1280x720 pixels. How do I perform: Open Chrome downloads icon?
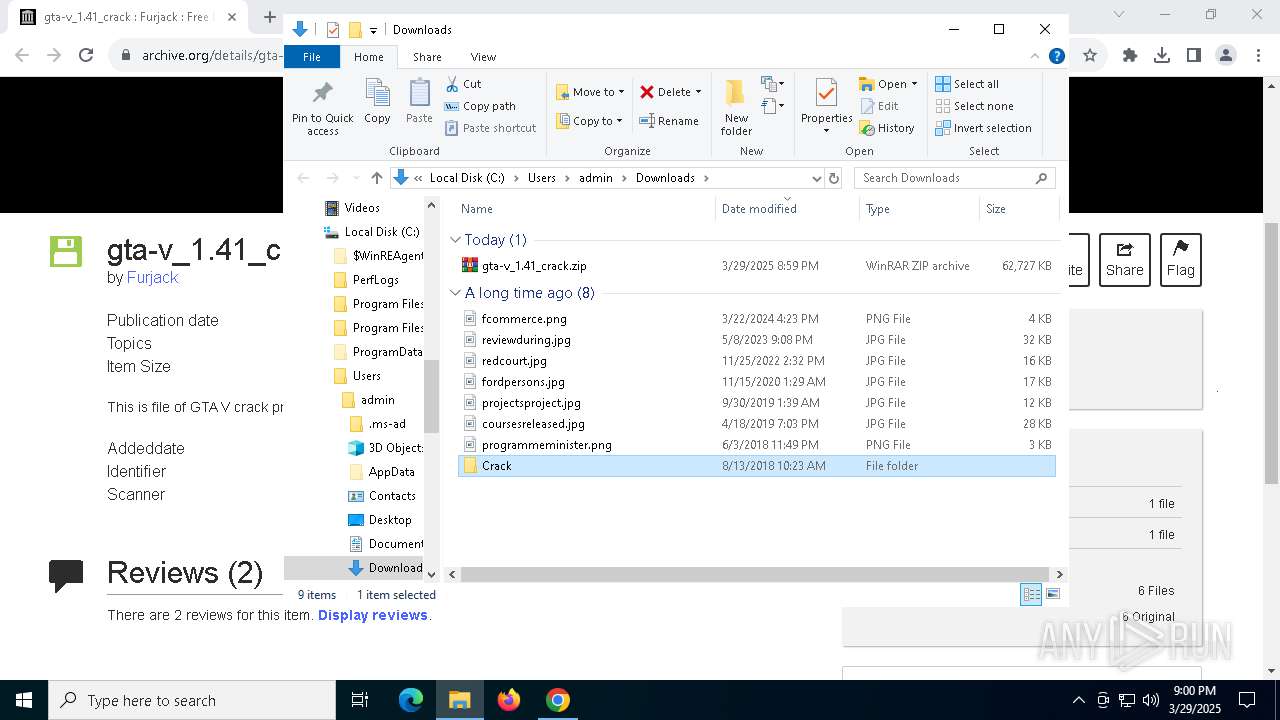1162,56
